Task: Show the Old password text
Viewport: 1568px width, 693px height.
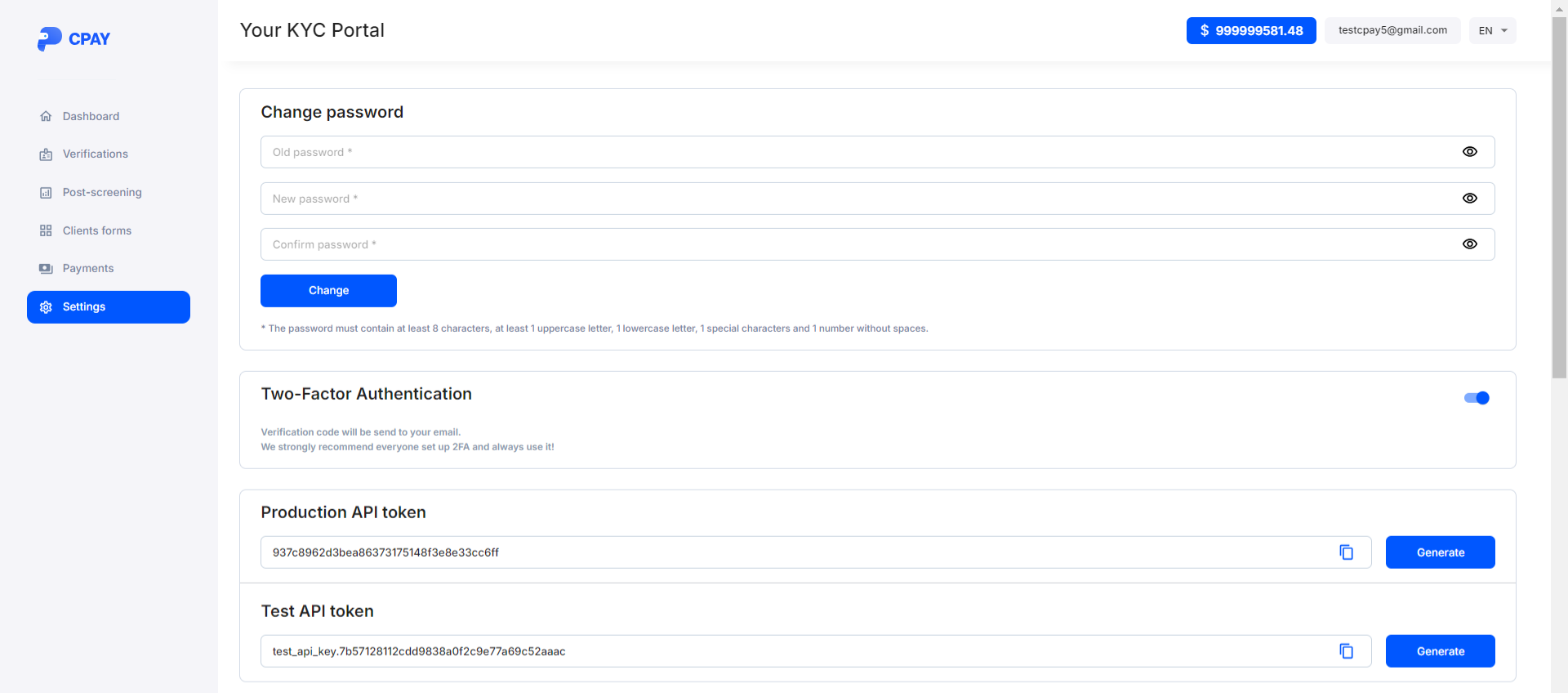Action: click(x=1469, y=152)
